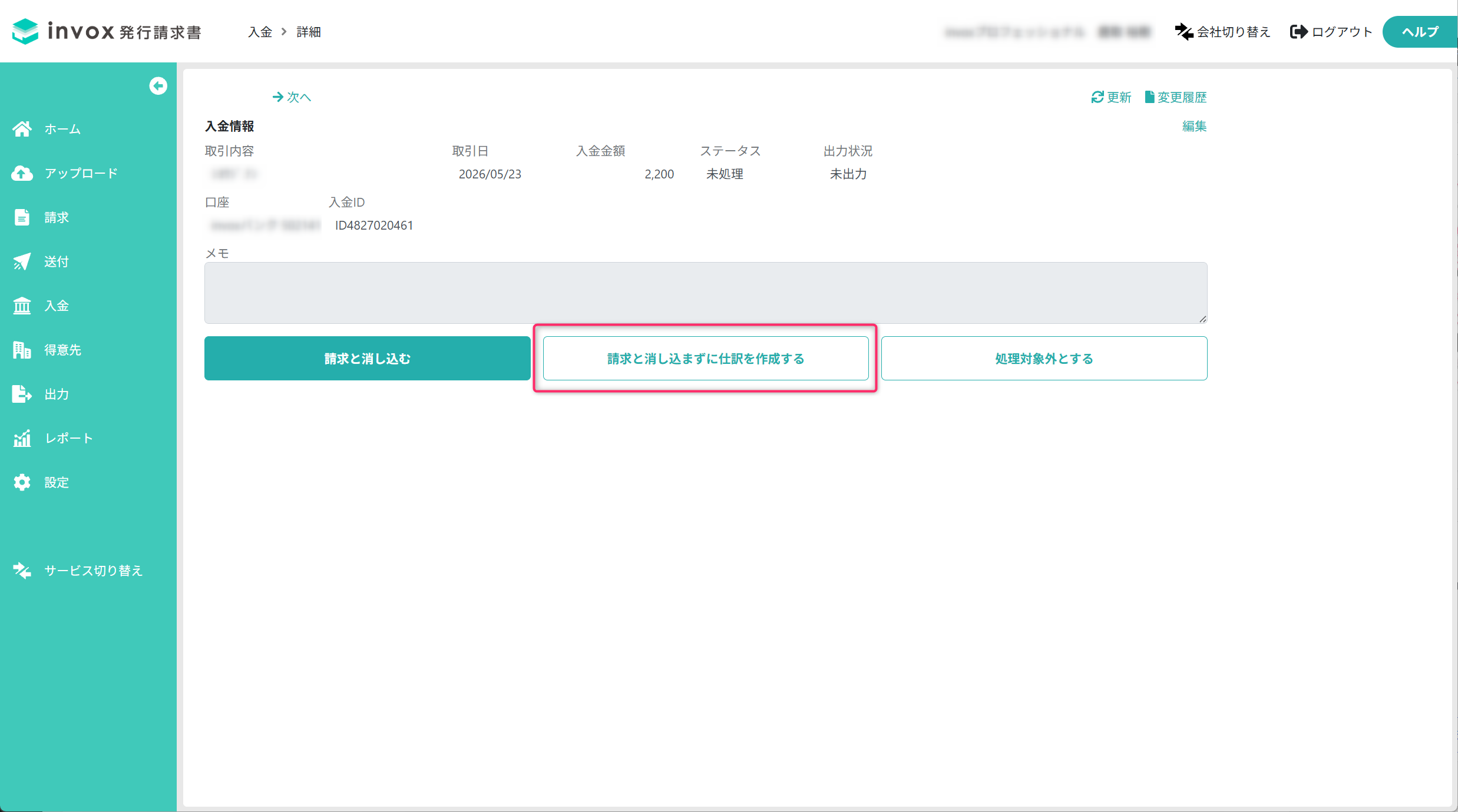This screenshot has height=812, width=1458.
Task: Open the 請求 invoice document icon
Action: (22, 217)
